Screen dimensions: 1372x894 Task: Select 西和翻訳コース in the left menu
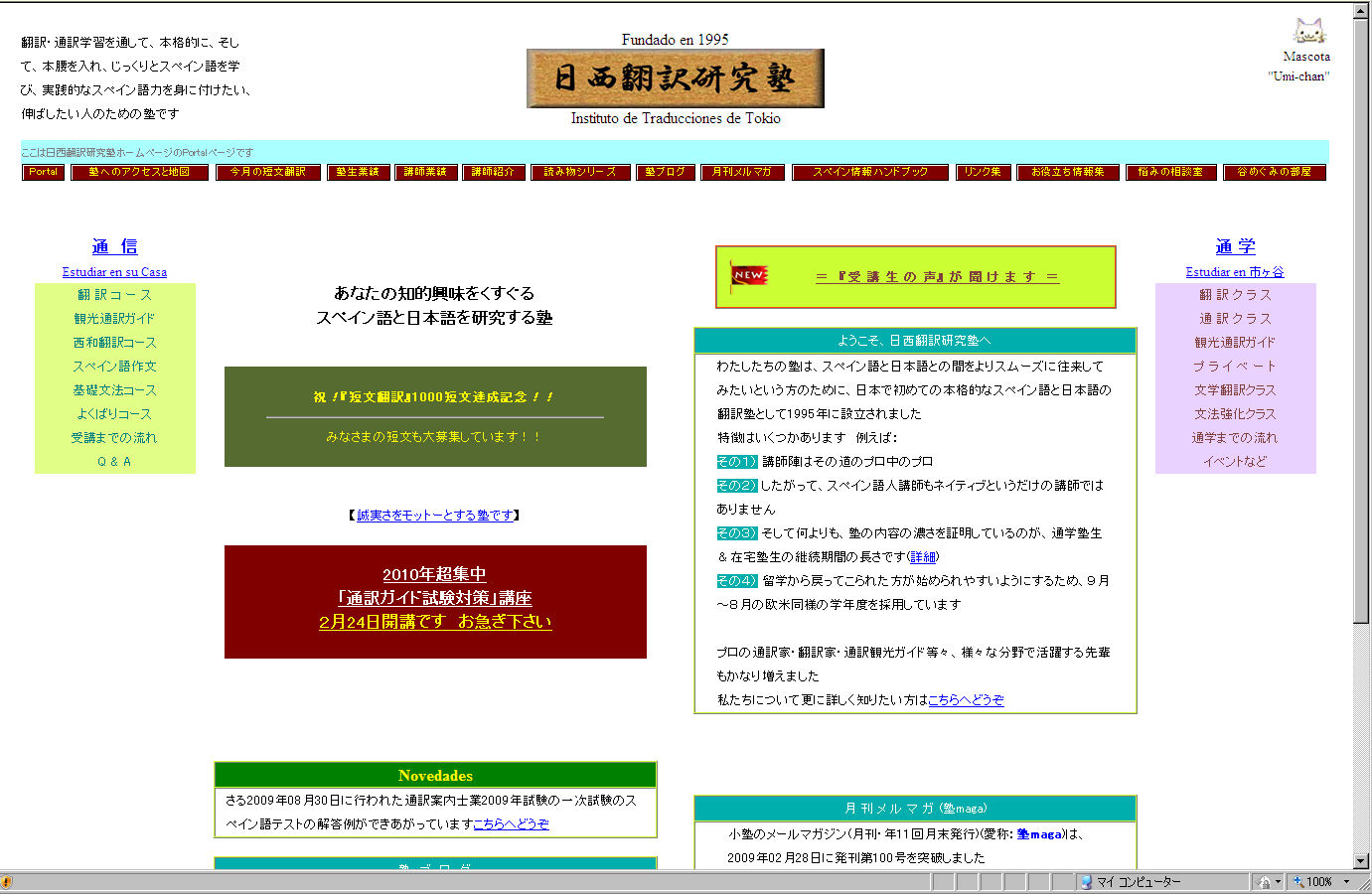tap(114, 343)
